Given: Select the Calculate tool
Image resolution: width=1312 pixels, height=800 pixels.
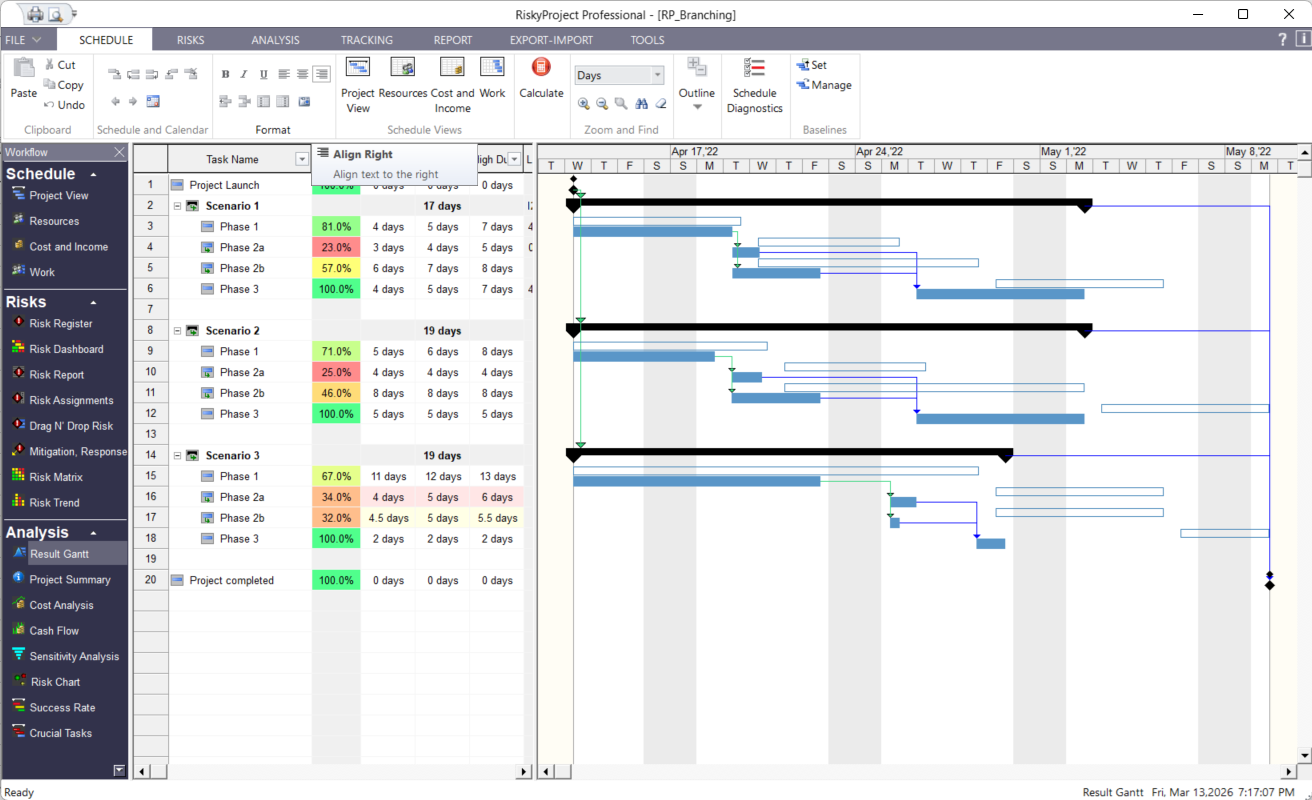Looking at the screenshot, I should coord(541,80).
